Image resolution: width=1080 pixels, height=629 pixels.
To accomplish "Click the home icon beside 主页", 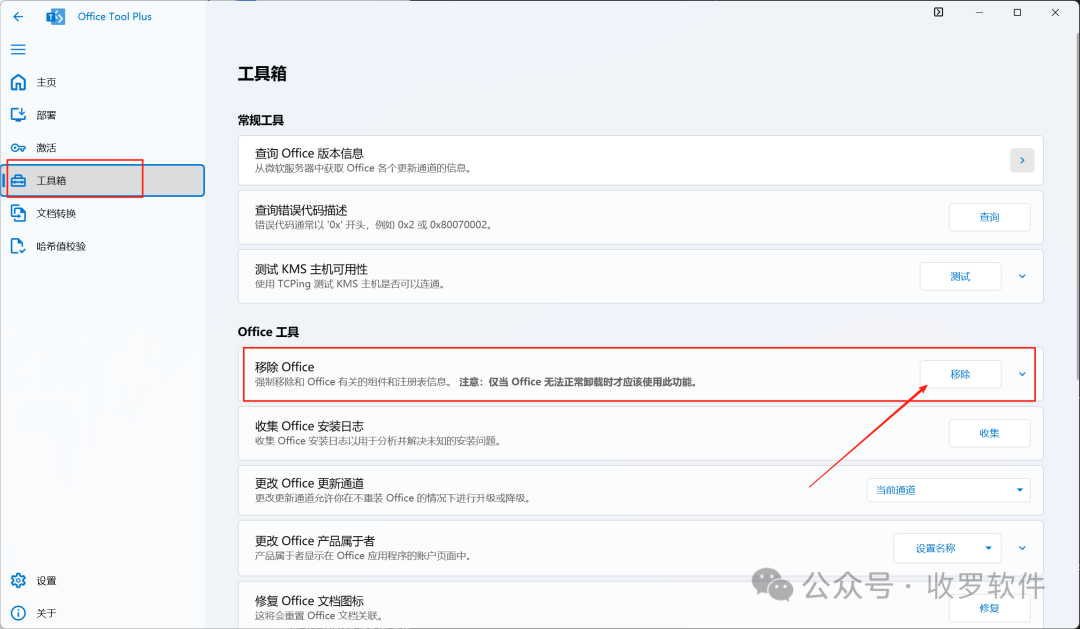I will [x=19, y=82].
